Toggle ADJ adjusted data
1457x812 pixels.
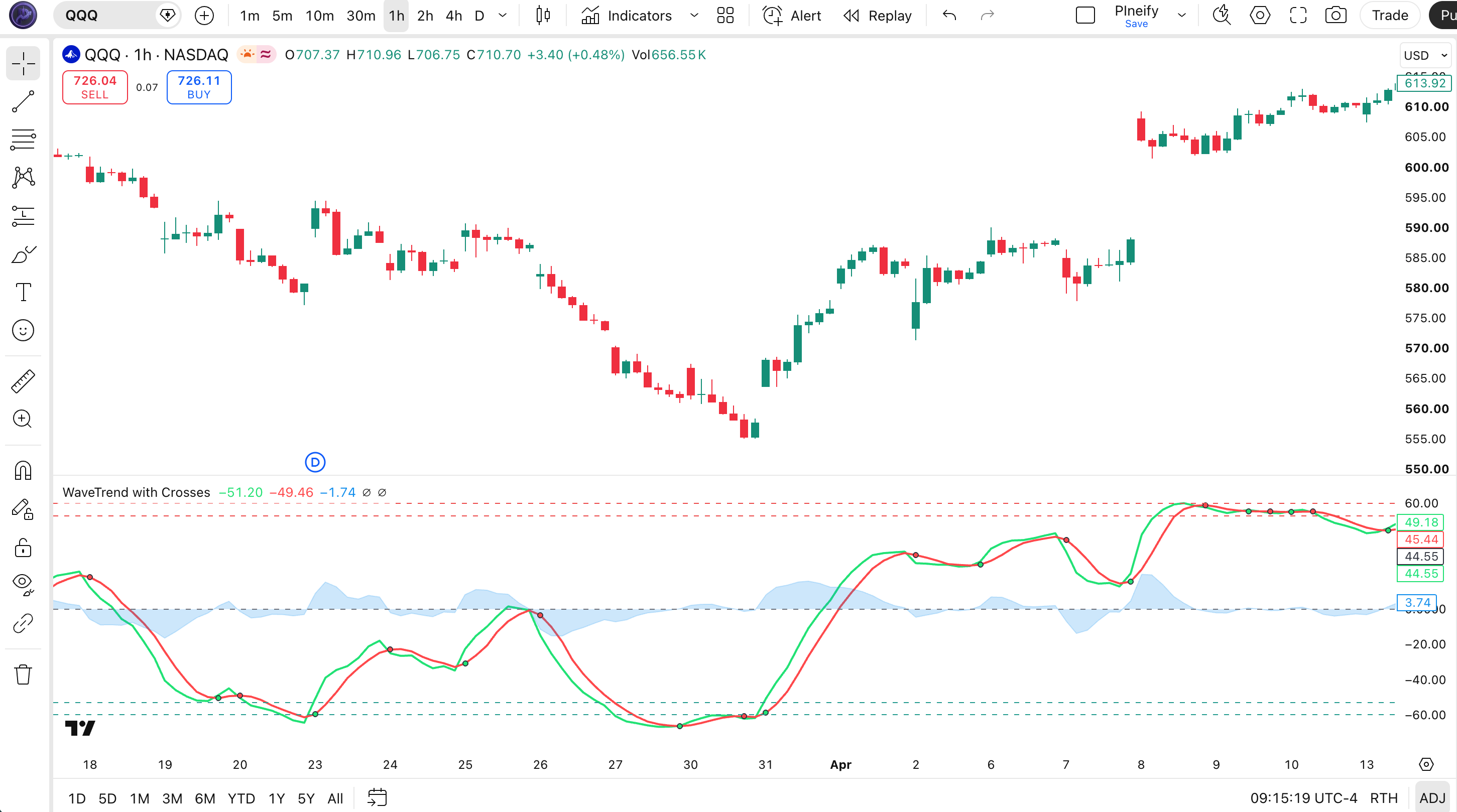[1432, 798]
